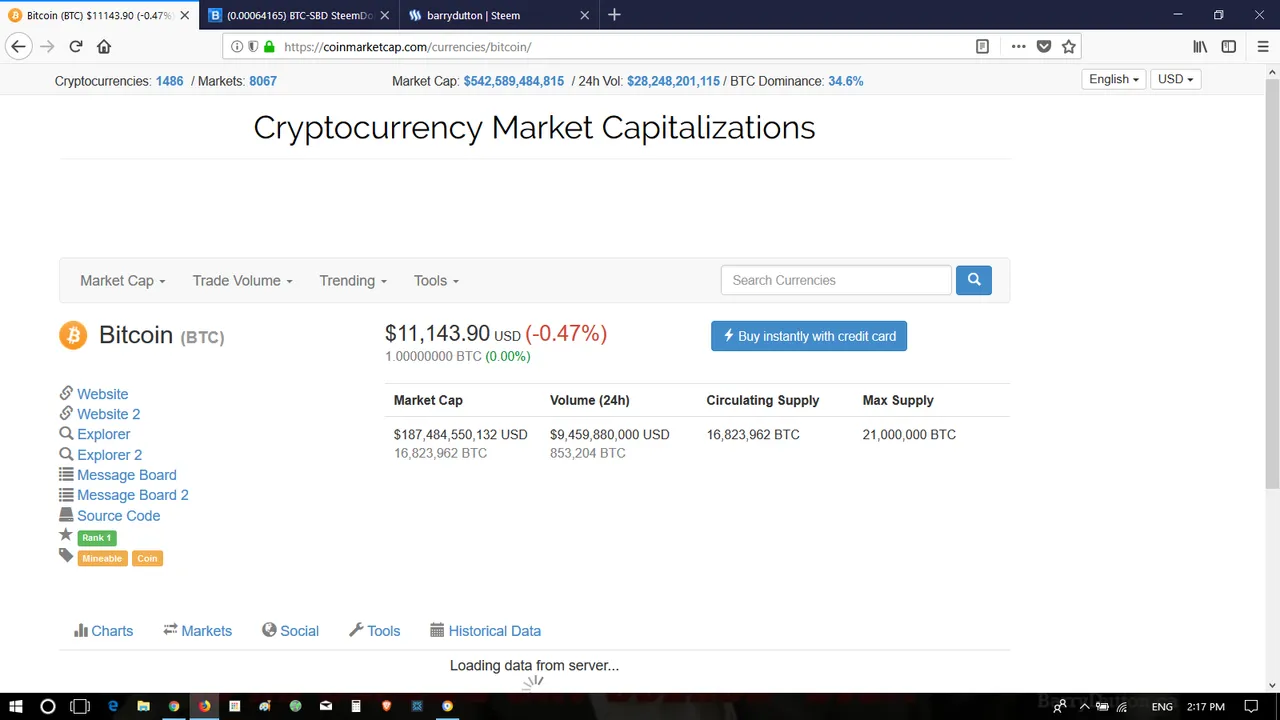Go back to the previous page
Viewport: 1280px width, 720px height.
18,46
